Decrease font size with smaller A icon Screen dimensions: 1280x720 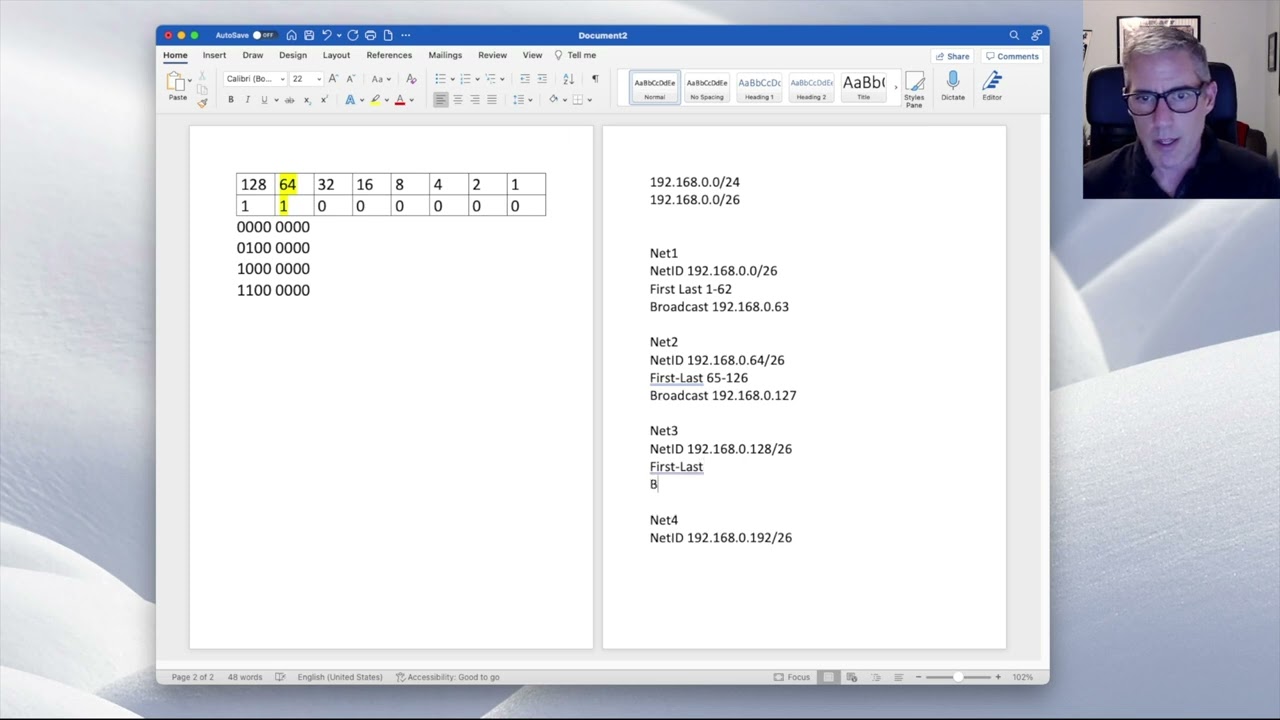click(350, 79)
